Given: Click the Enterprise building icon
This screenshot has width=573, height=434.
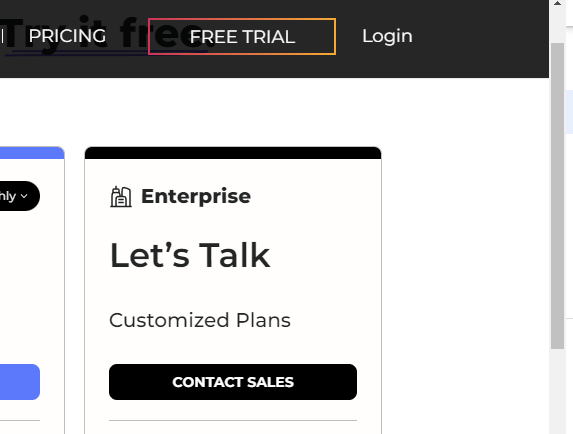Looking at the screenshot, I should (x=121, y=197).
